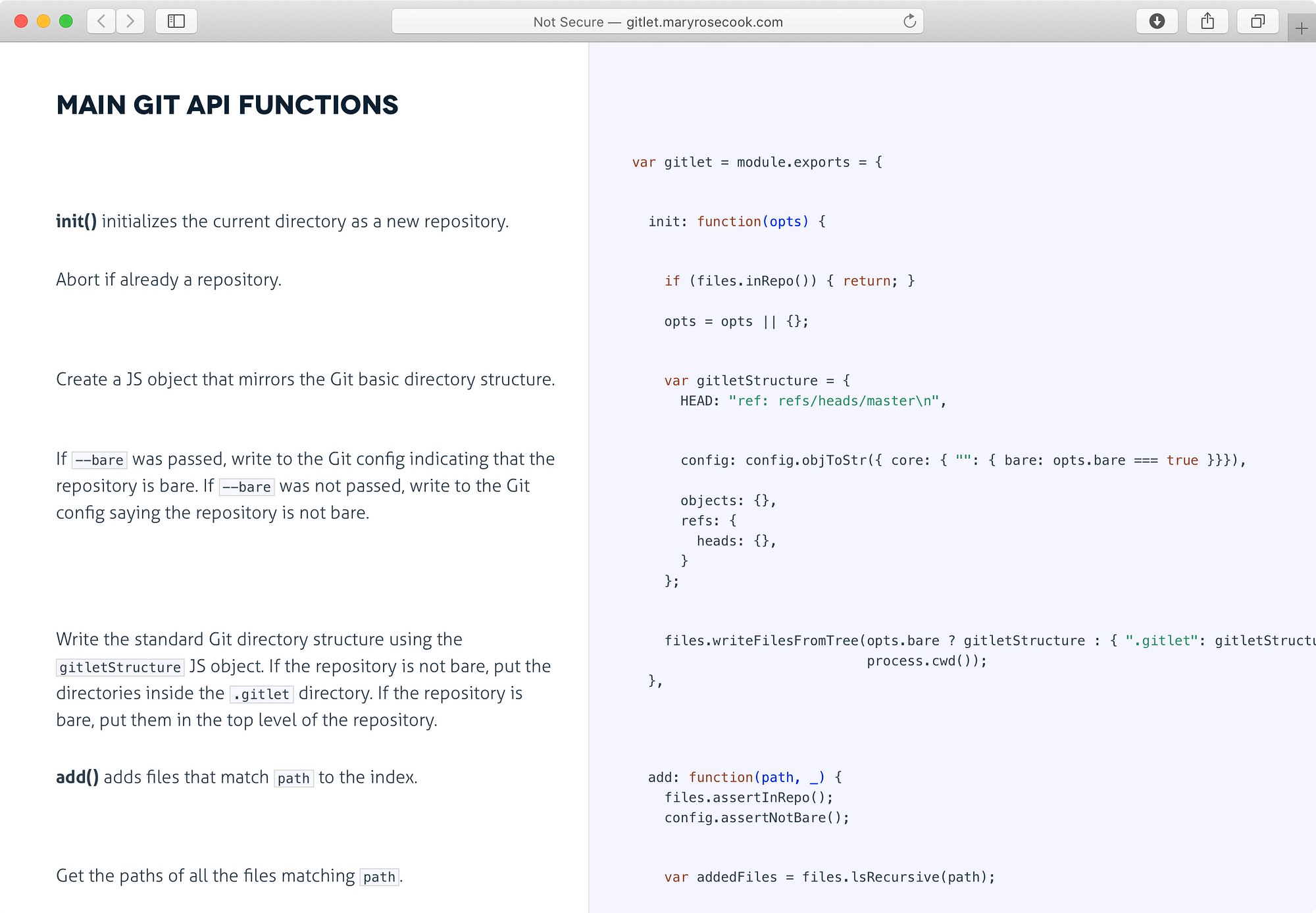The width and height of the screenshot is (1316, 913).
Task: Click the 'path' code after 'files matching'
Action: point(379,877)
